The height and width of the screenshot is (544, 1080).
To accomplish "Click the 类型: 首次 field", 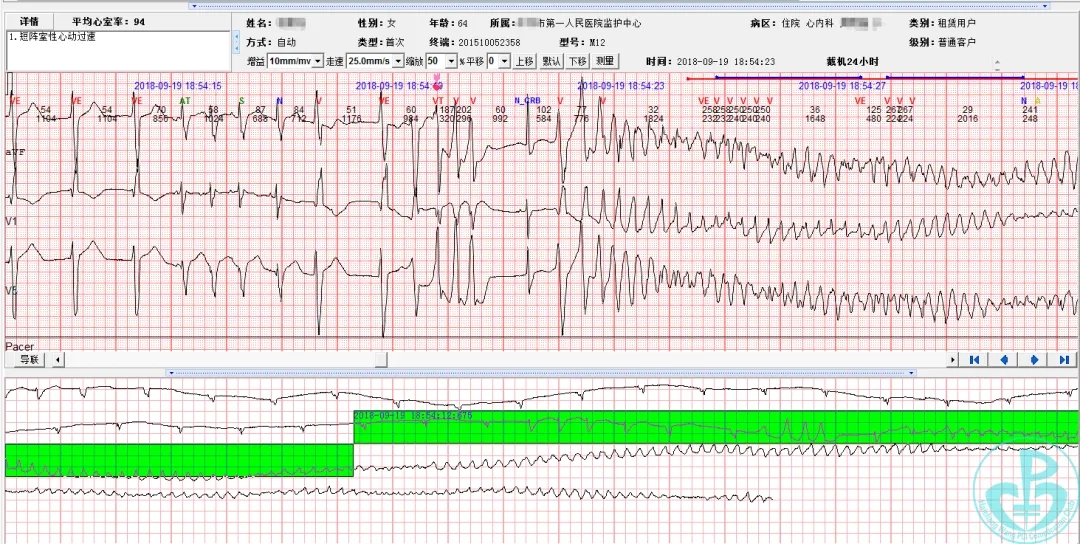I will [382, 42].
